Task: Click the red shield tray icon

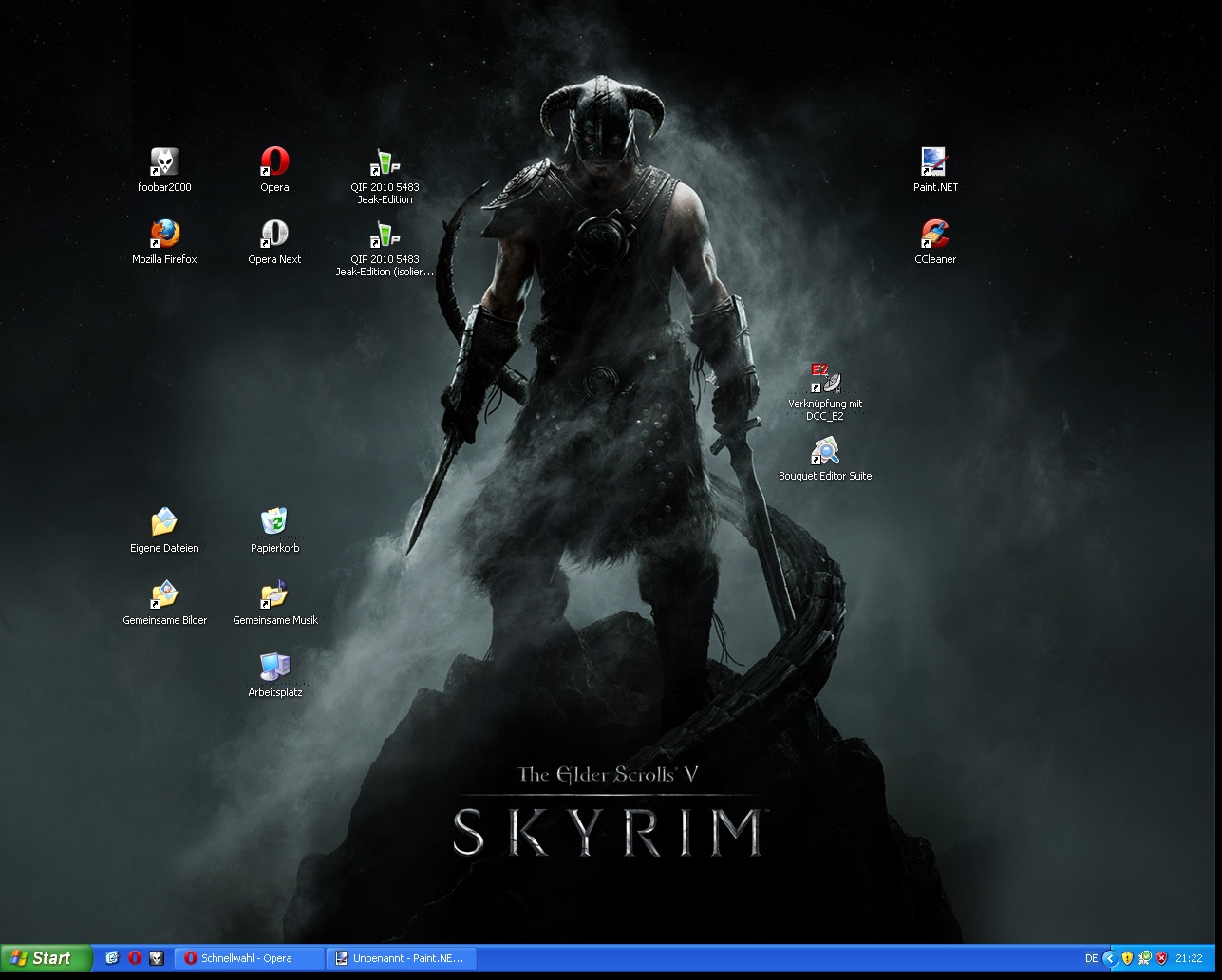Action: 1161,958
